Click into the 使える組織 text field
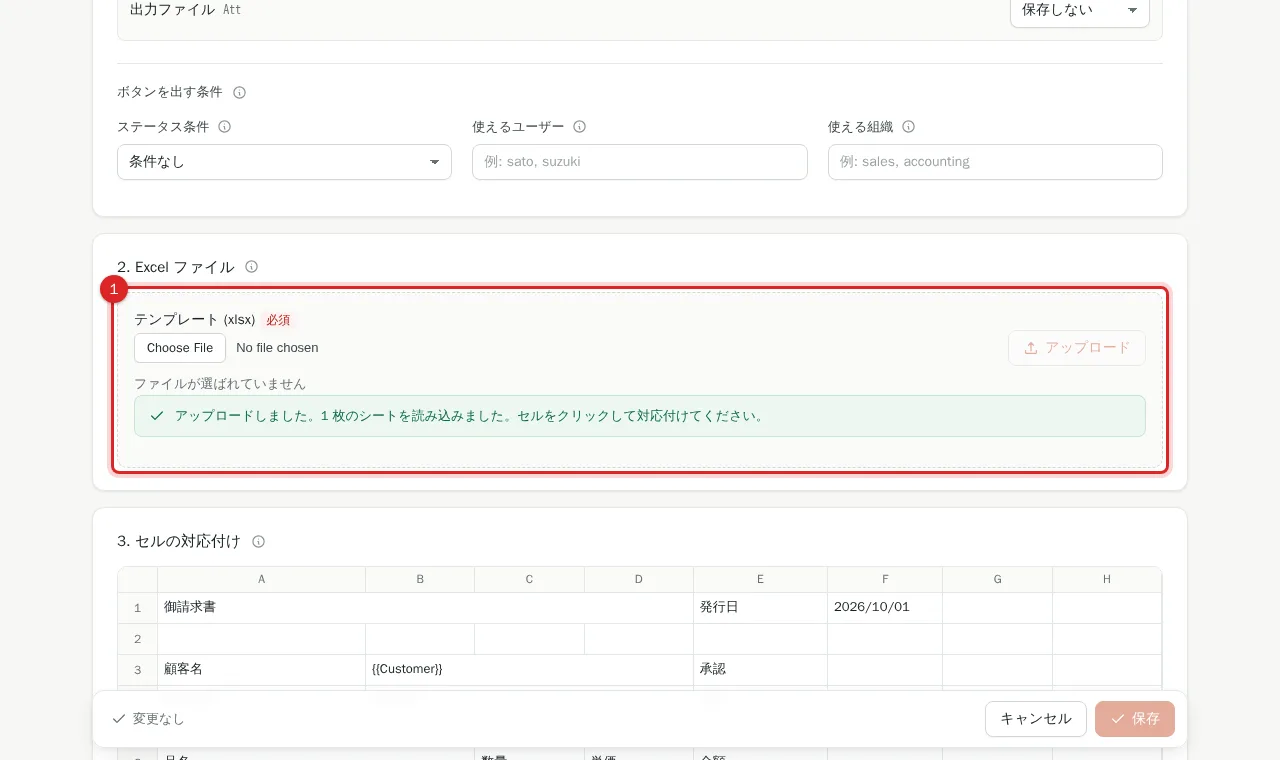Screen dimensions: 1280x760 coord(995,162)
